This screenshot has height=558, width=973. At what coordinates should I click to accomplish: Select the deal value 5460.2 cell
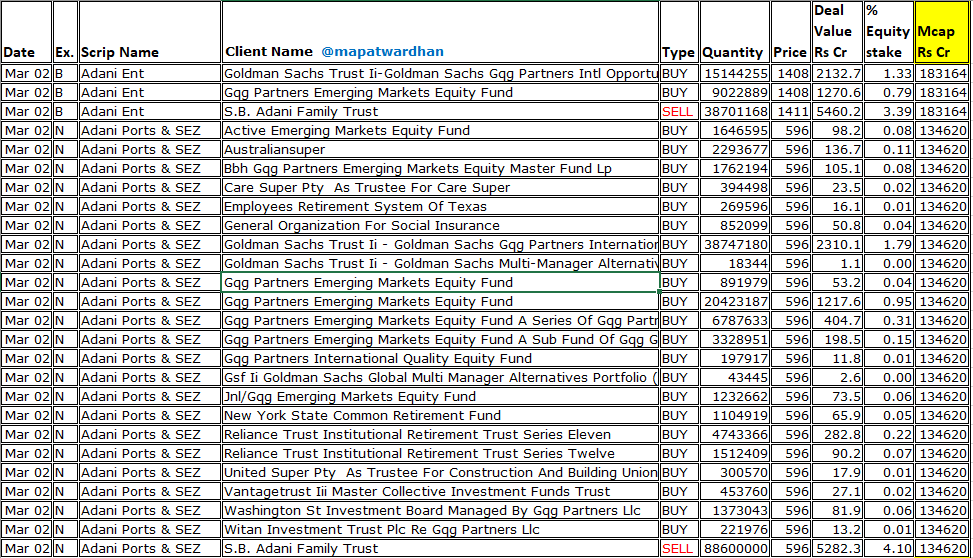click(x=836, y=112)
